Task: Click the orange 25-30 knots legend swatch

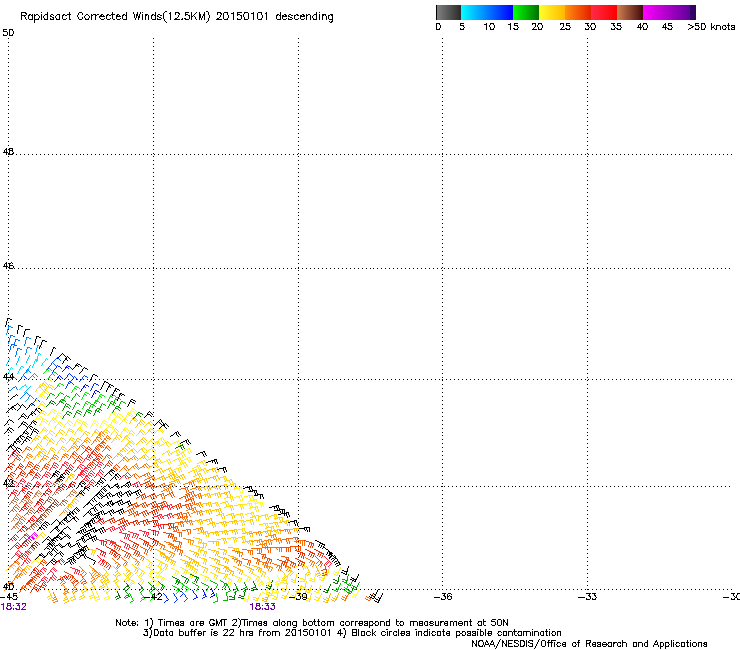Action: pyautogui.click(x=578, y=12)
